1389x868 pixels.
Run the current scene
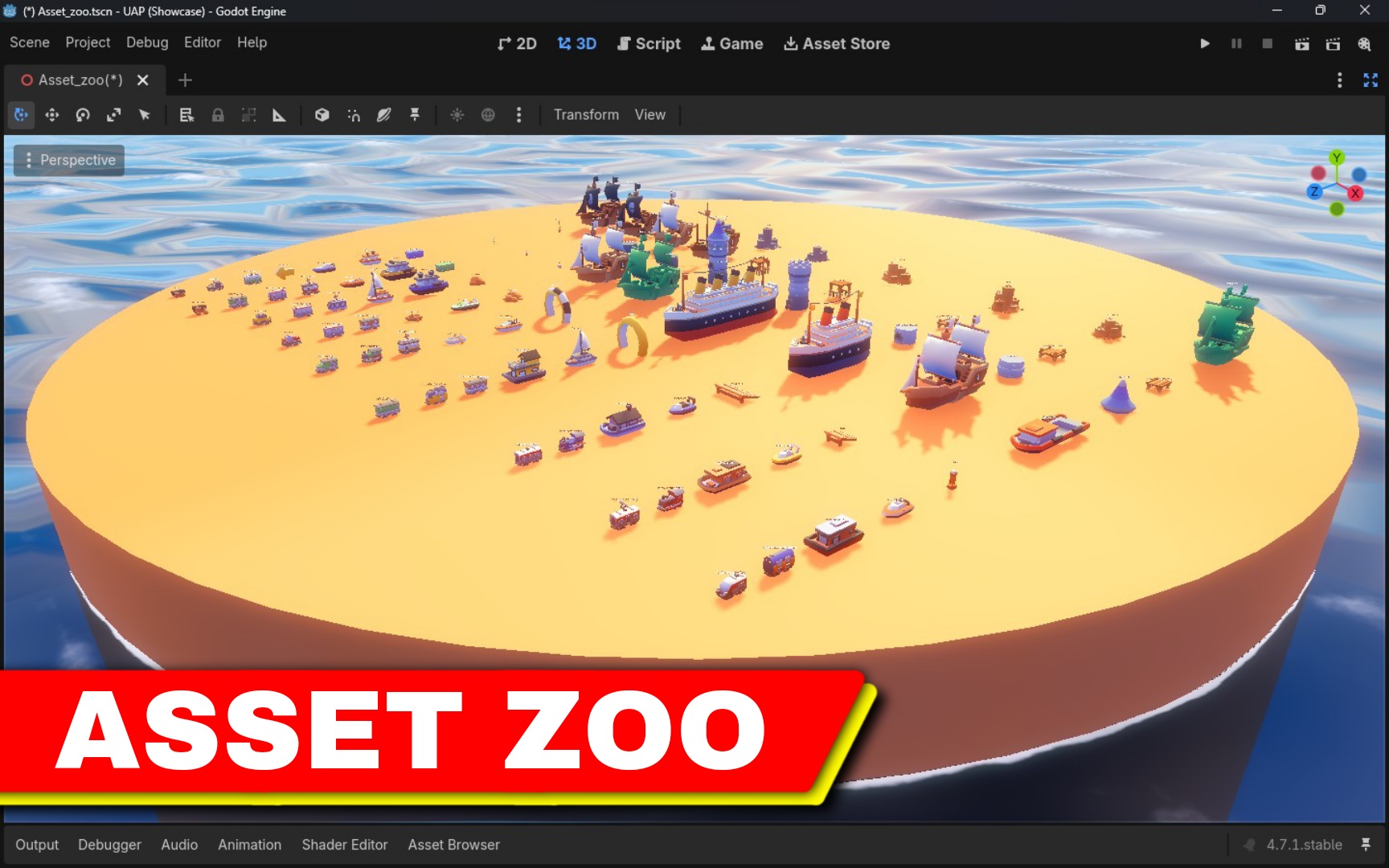tap(1301, 44)
